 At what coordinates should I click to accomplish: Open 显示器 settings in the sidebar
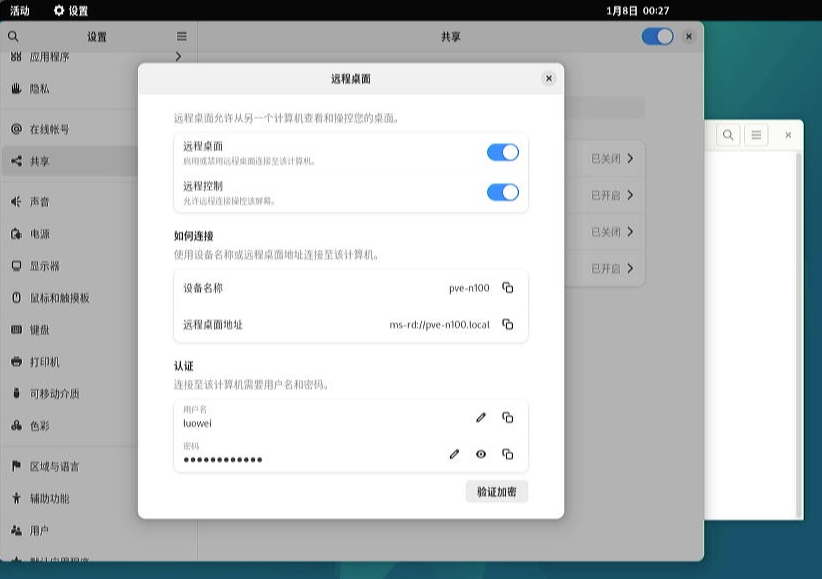(44, 266)
